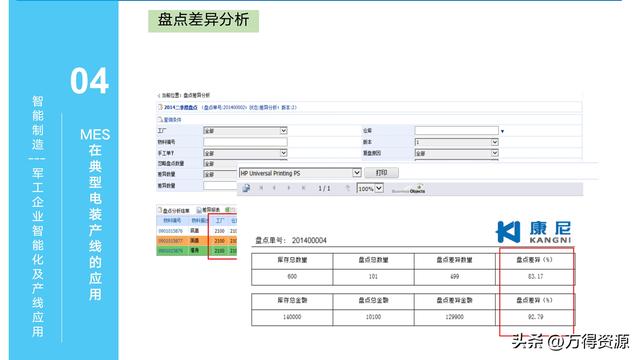
Task: Click the Kangni company logo
Action: click(533, 232)
